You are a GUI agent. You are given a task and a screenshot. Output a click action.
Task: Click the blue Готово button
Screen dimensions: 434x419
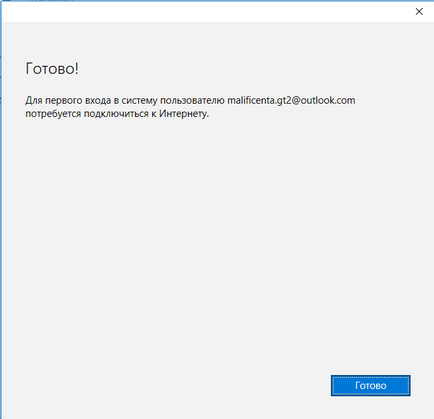pyautogui.click(x=370, y=385)
